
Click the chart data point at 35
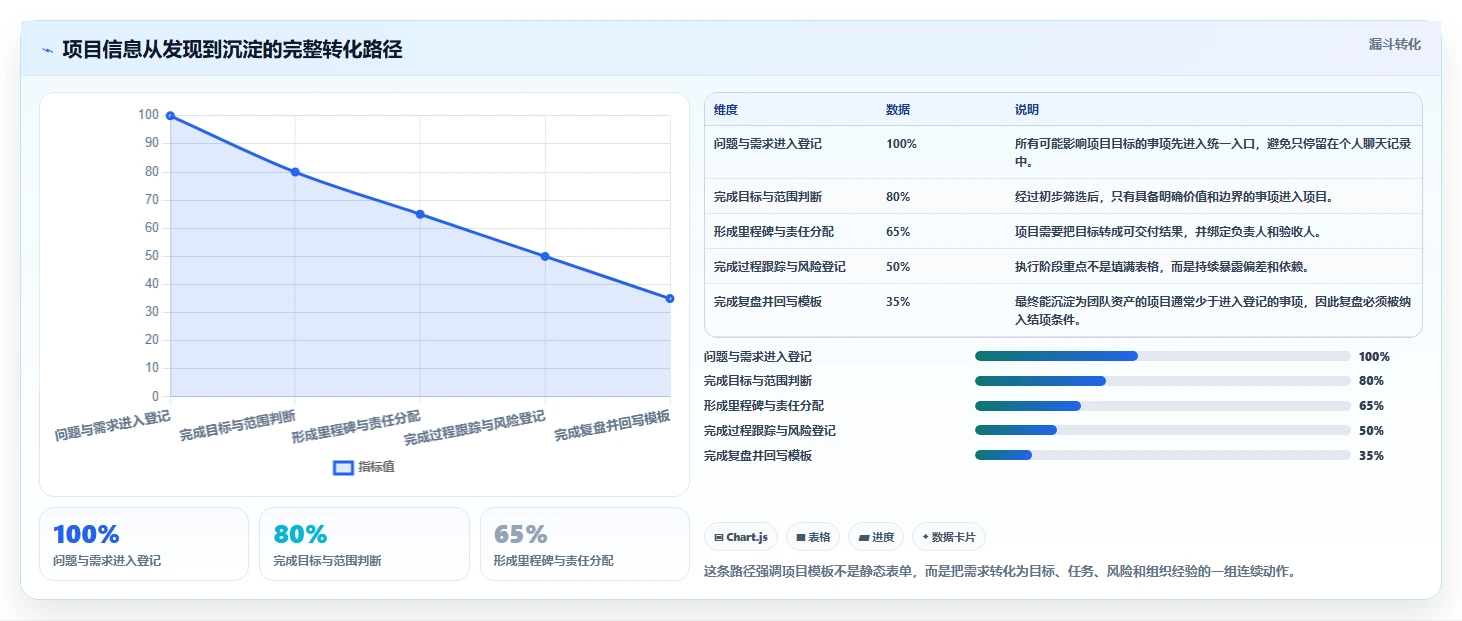tap(670, 298)
